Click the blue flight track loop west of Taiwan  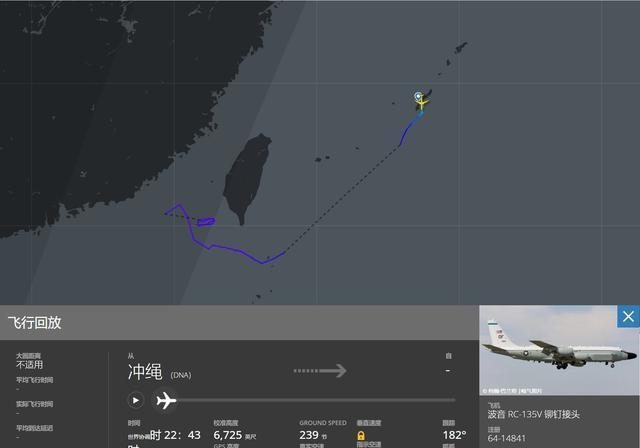click(206, 222)
